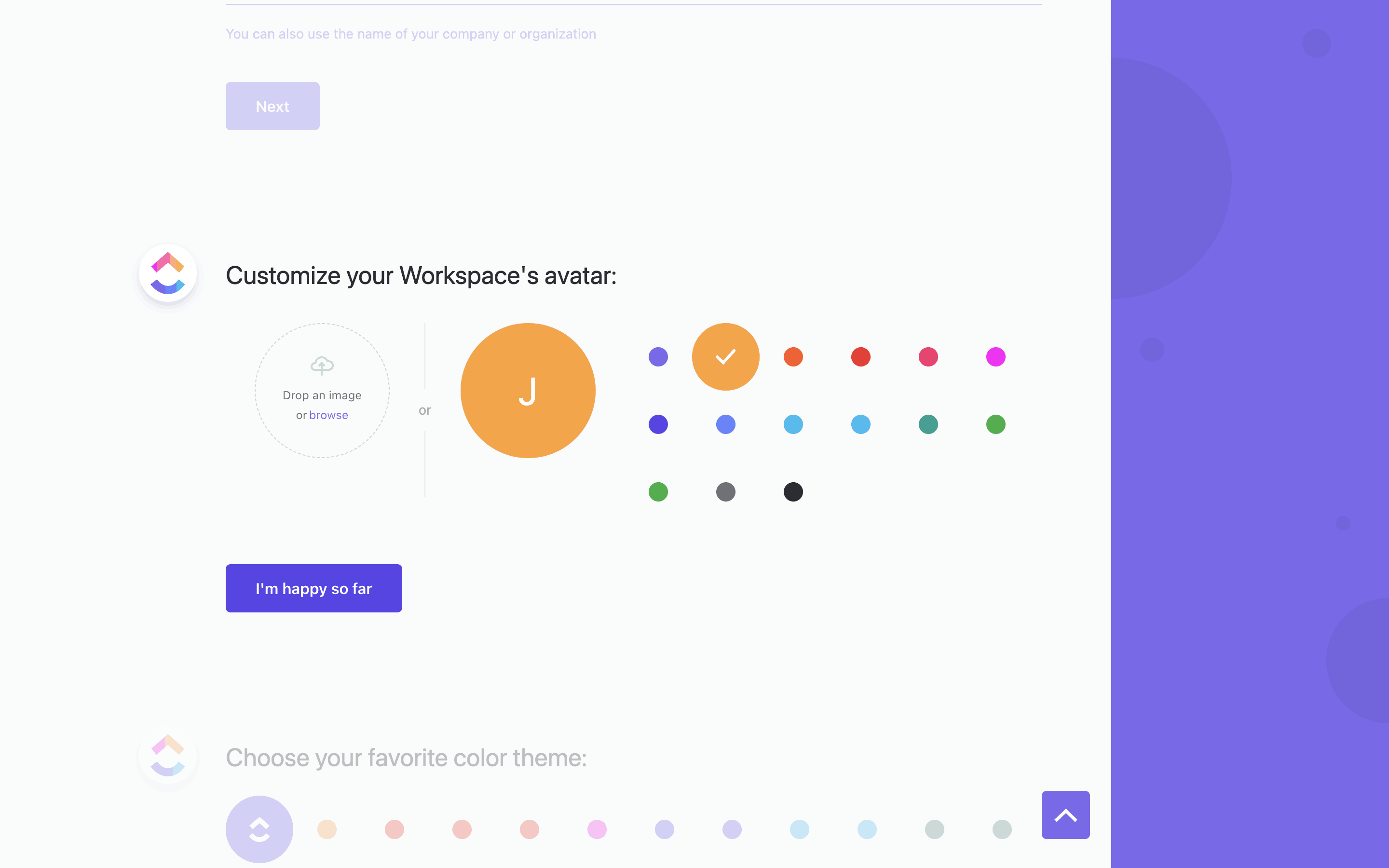This screenshot has height=868, width=1389.
Task: Click the Next button
Action: coord(272,106)
